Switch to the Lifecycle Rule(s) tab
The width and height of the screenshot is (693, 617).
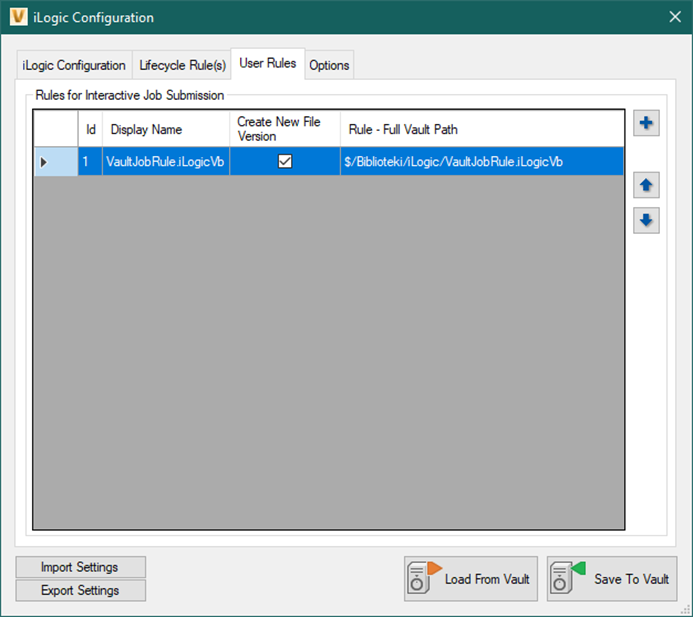[182, 65]
